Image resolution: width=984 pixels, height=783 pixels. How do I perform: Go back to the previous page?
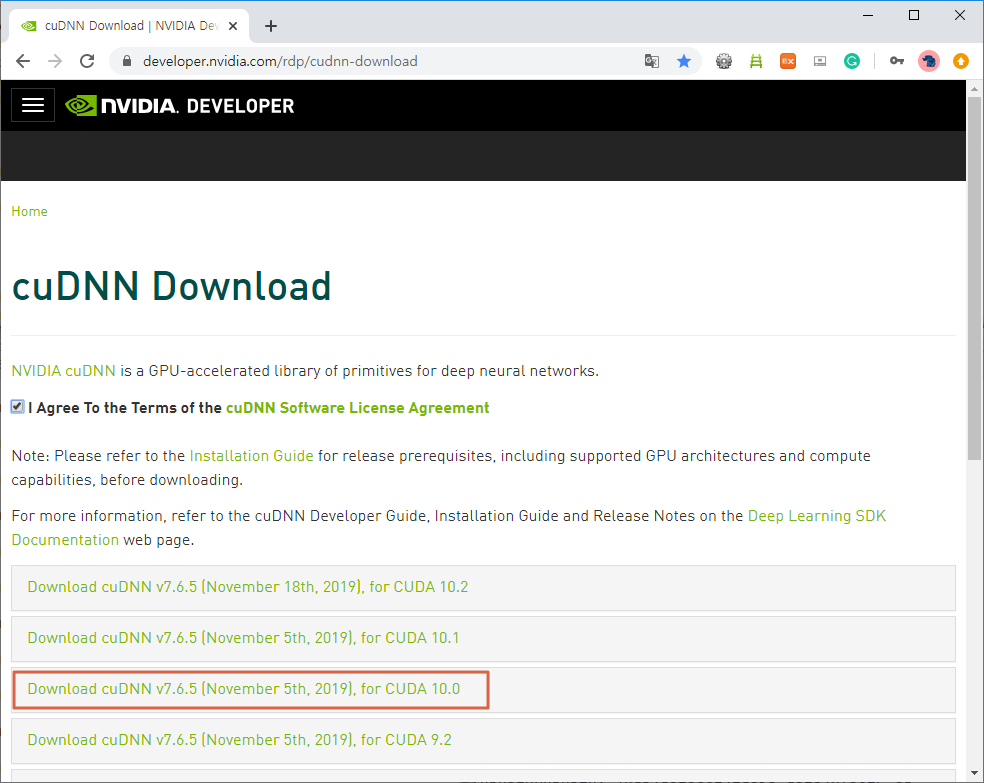tap(23, 61)
